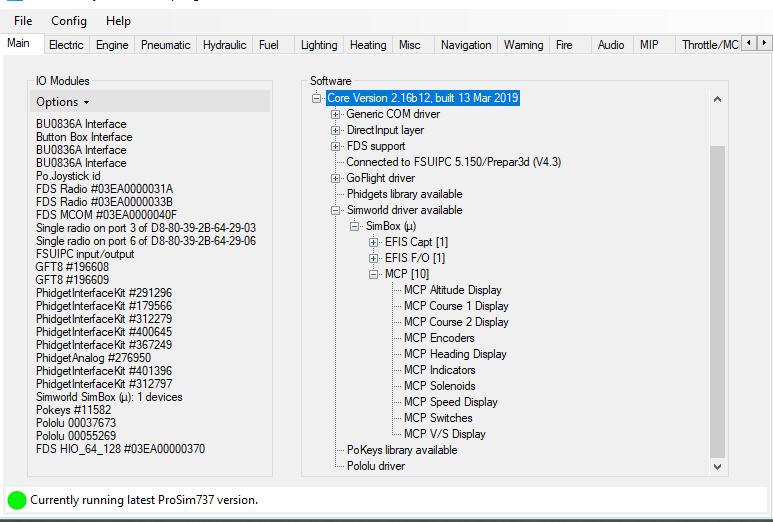The image size is (773, 522).
Task: Switch to the Lighting tab
Action: [x=319, y=45]
